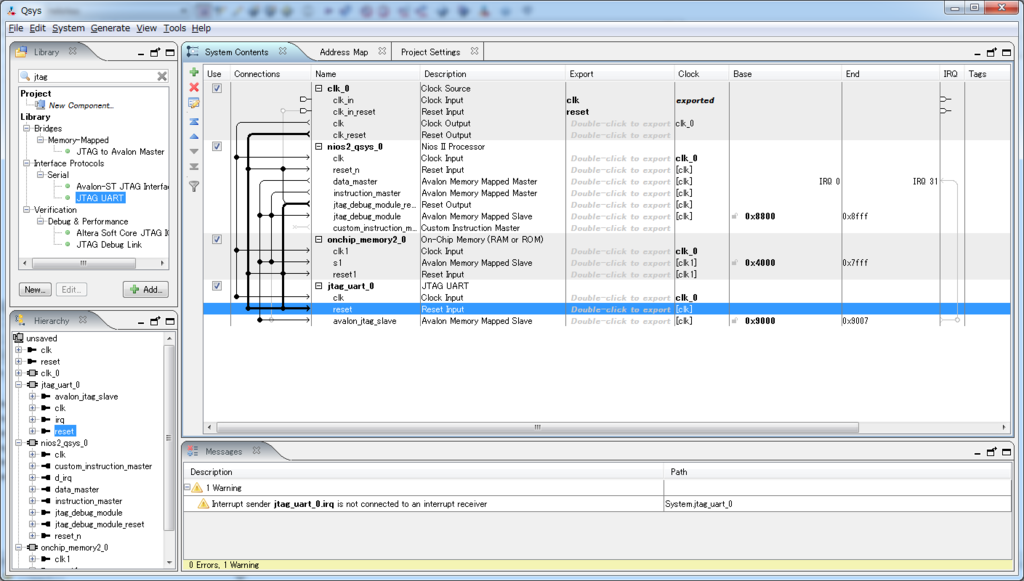Close the Hierarchy tab
The width and height of the screenshot is (1024, 581).
click(x=83, y=320)
